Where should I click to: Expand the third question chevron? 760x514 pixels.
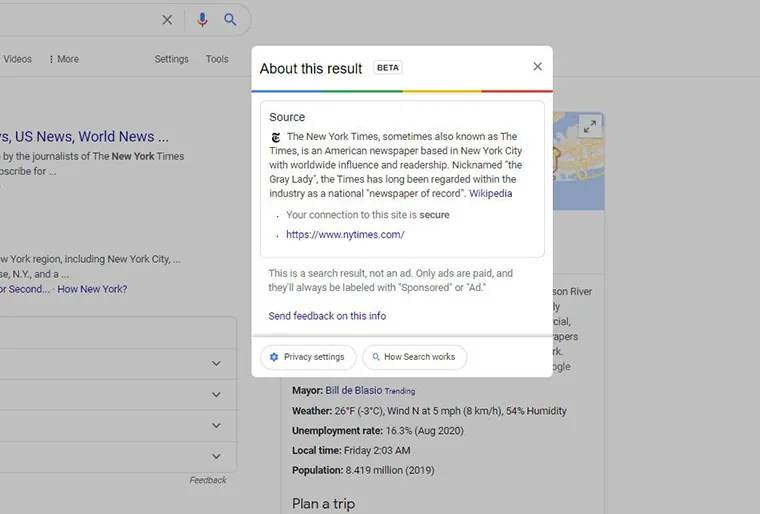216,425
